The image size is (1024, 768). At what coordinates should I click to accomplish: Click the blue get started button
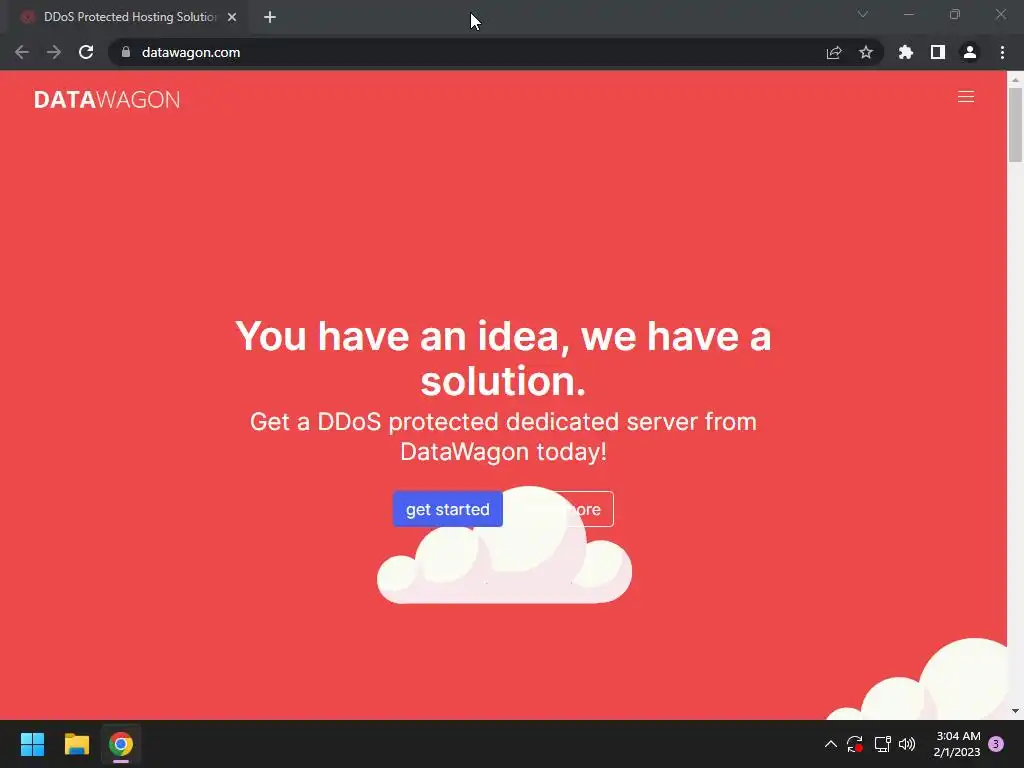447,509
